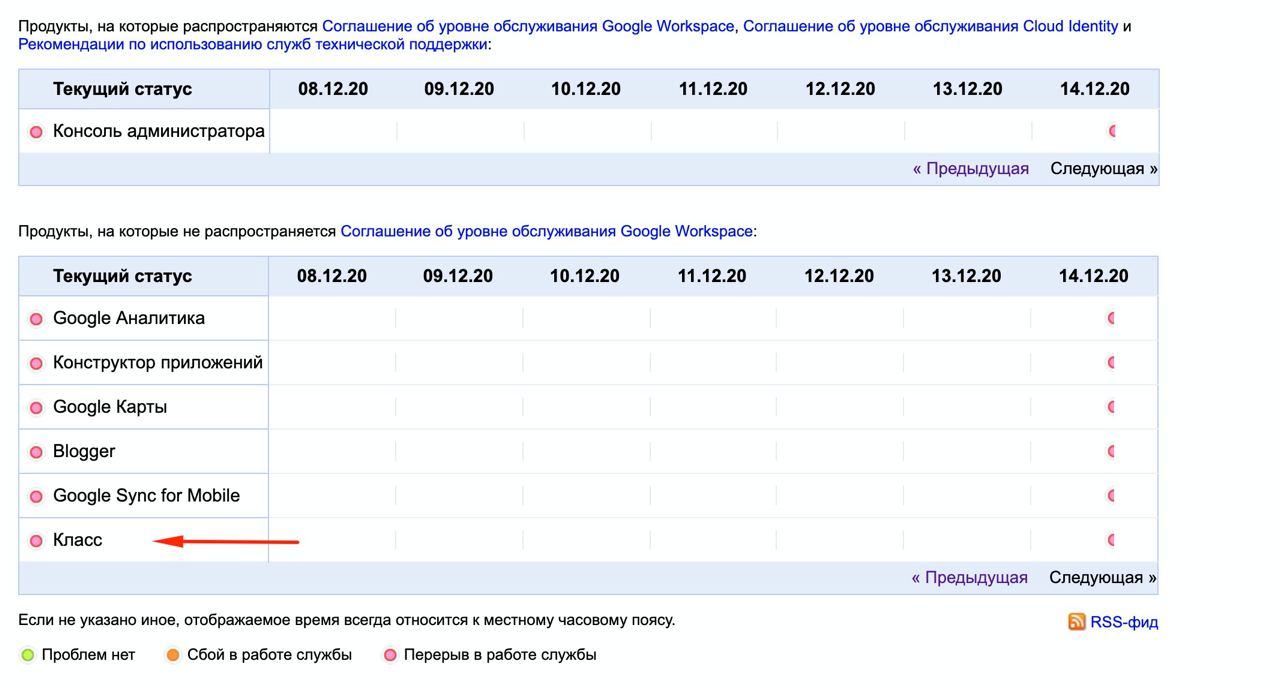Click the orange 'Сбой в работе службы' legend dot
This screenshot has width=1280, height=684.
tap(173, 656)
